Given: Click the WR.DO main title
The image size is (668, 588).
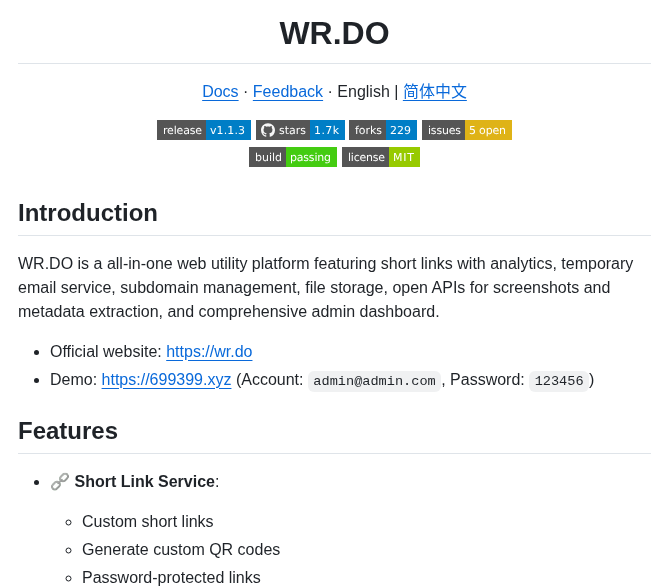Looking at the screenshot, I should point(334,33).
